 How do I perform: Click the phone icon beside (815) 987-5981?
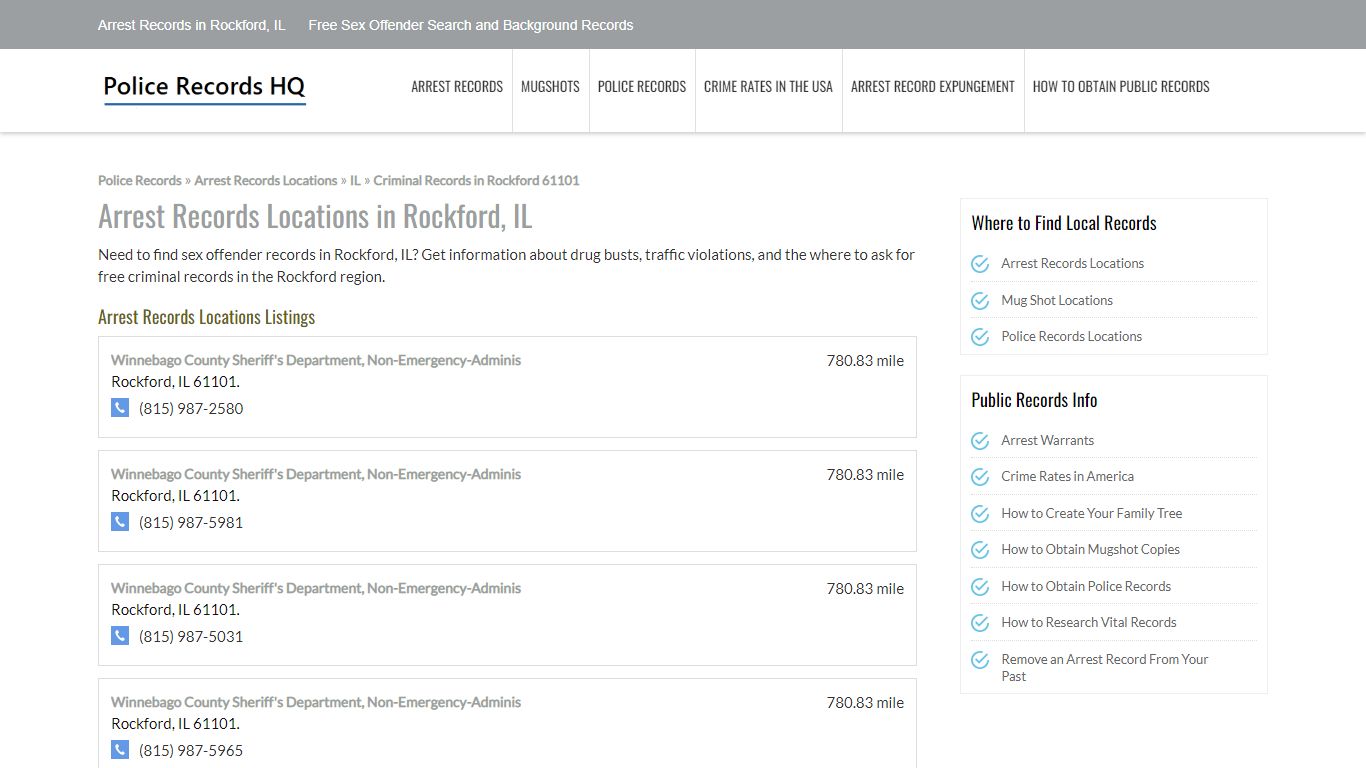tap(120, 521)
